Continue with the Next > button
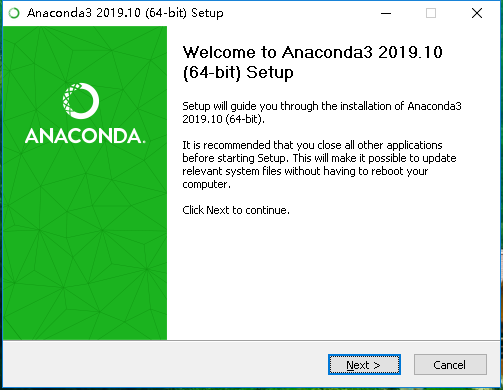Viewport: 504px width, 391px height. pyautogui.click(x=364, y=365)
